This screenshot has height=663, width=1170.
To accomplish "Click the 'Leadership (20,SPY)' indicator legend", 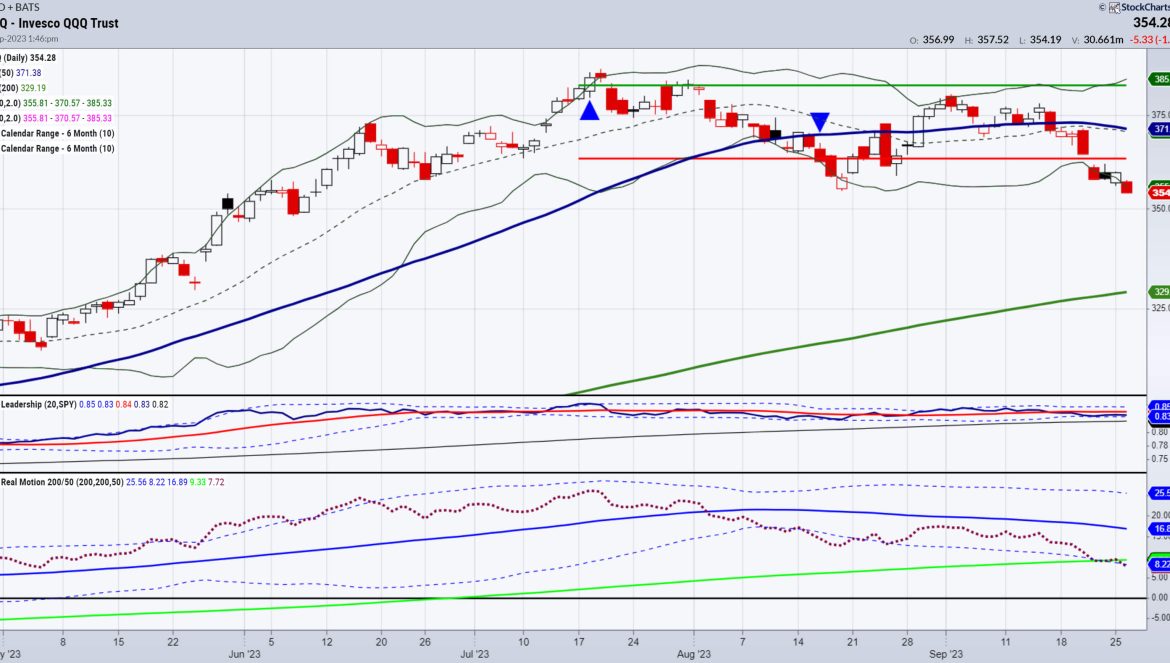I will pos(37,404).
